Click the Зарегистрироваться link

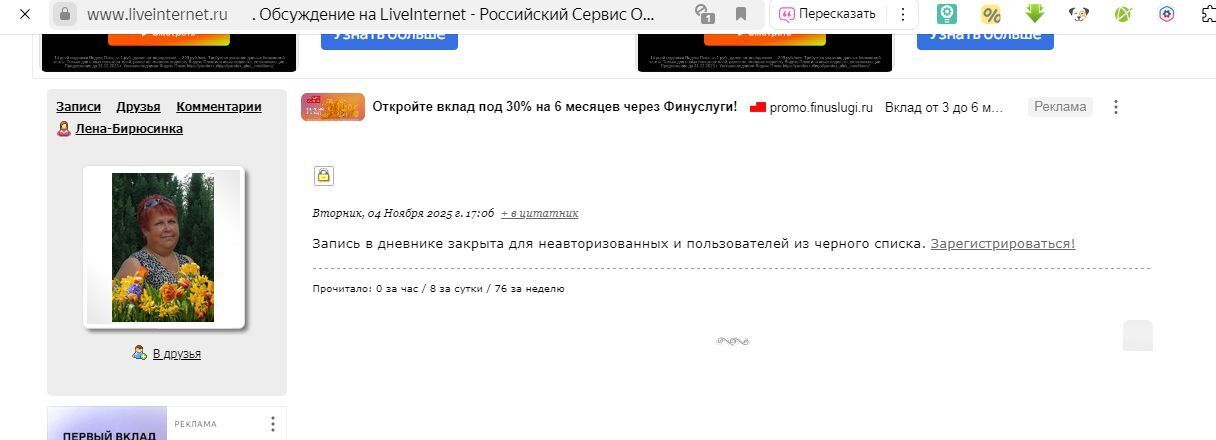(1002, 243)
